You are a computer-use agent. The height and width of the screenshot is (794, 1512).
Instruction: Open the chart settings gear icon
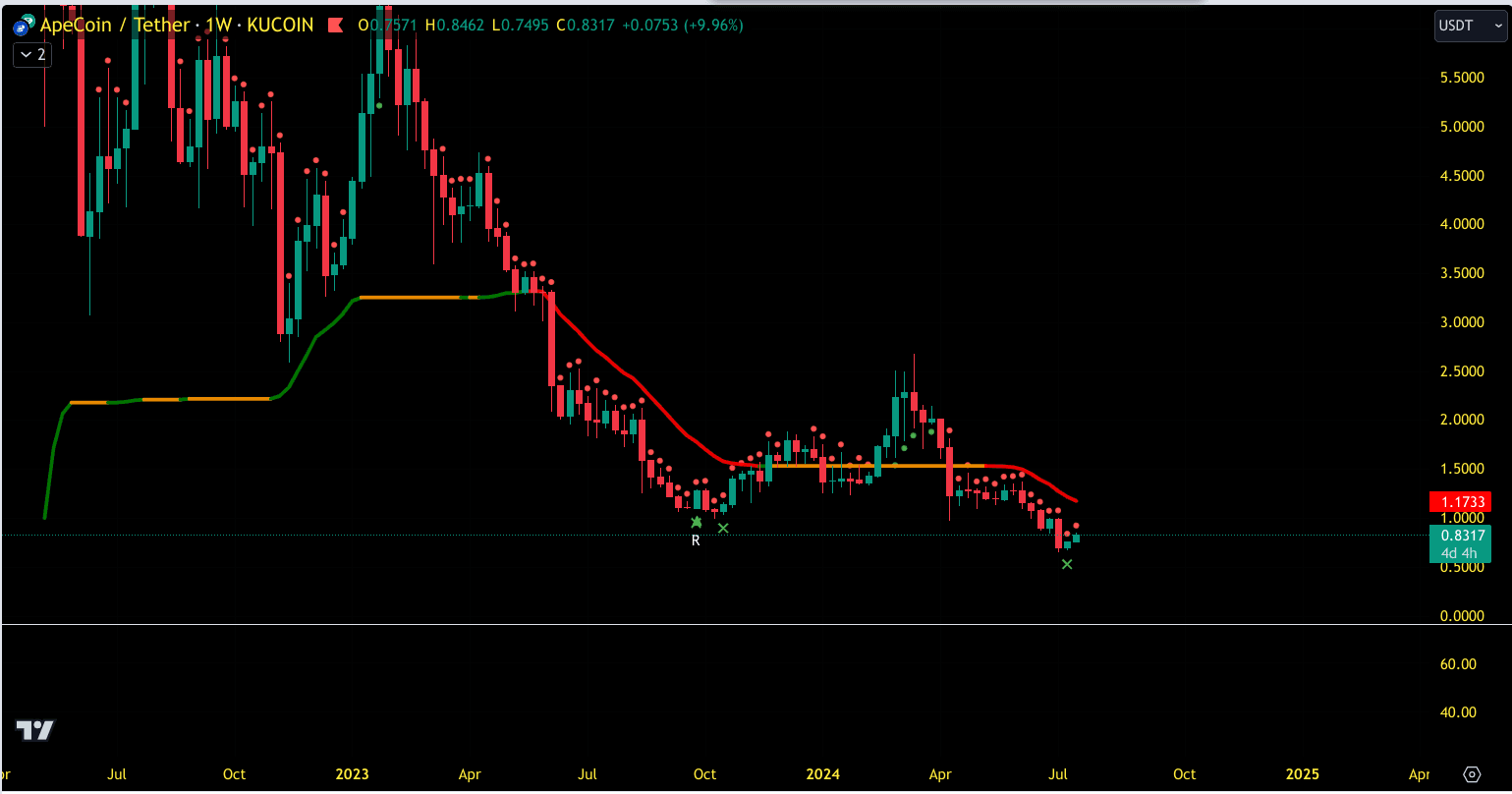(x=1471, y=773)
